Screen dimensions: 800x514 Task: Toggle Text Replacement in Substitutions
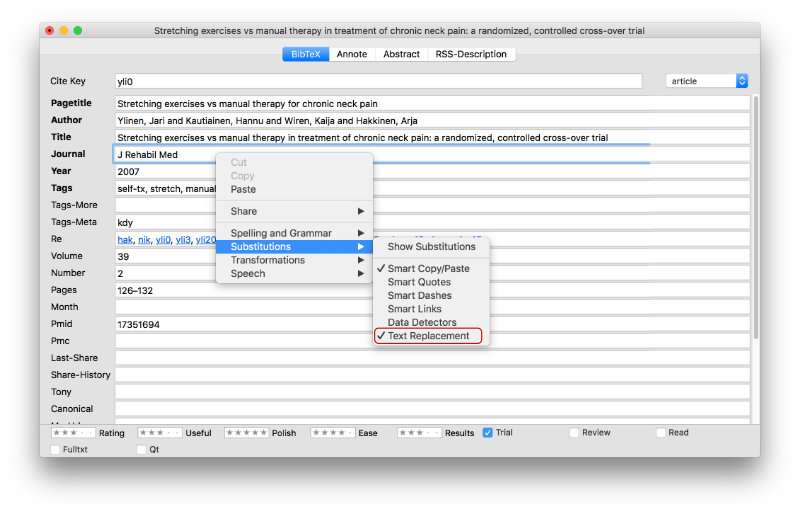tap(428, 336)
